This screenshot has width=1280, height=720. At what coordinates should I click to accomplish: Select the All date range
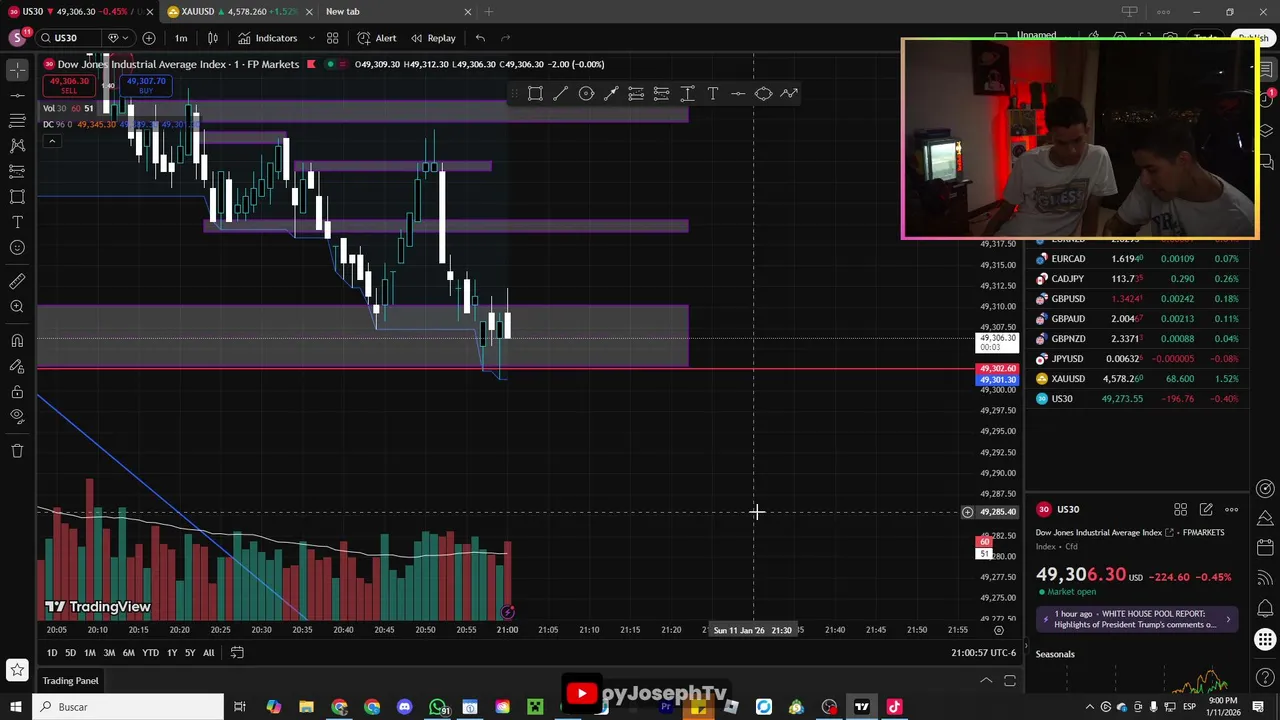pos(208,653)
